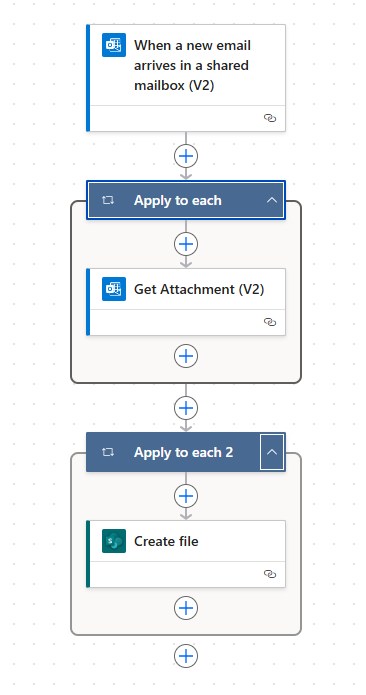Collapse the Apply to each 2 loop
366x695 pixels.
click(x=272, y=452)
